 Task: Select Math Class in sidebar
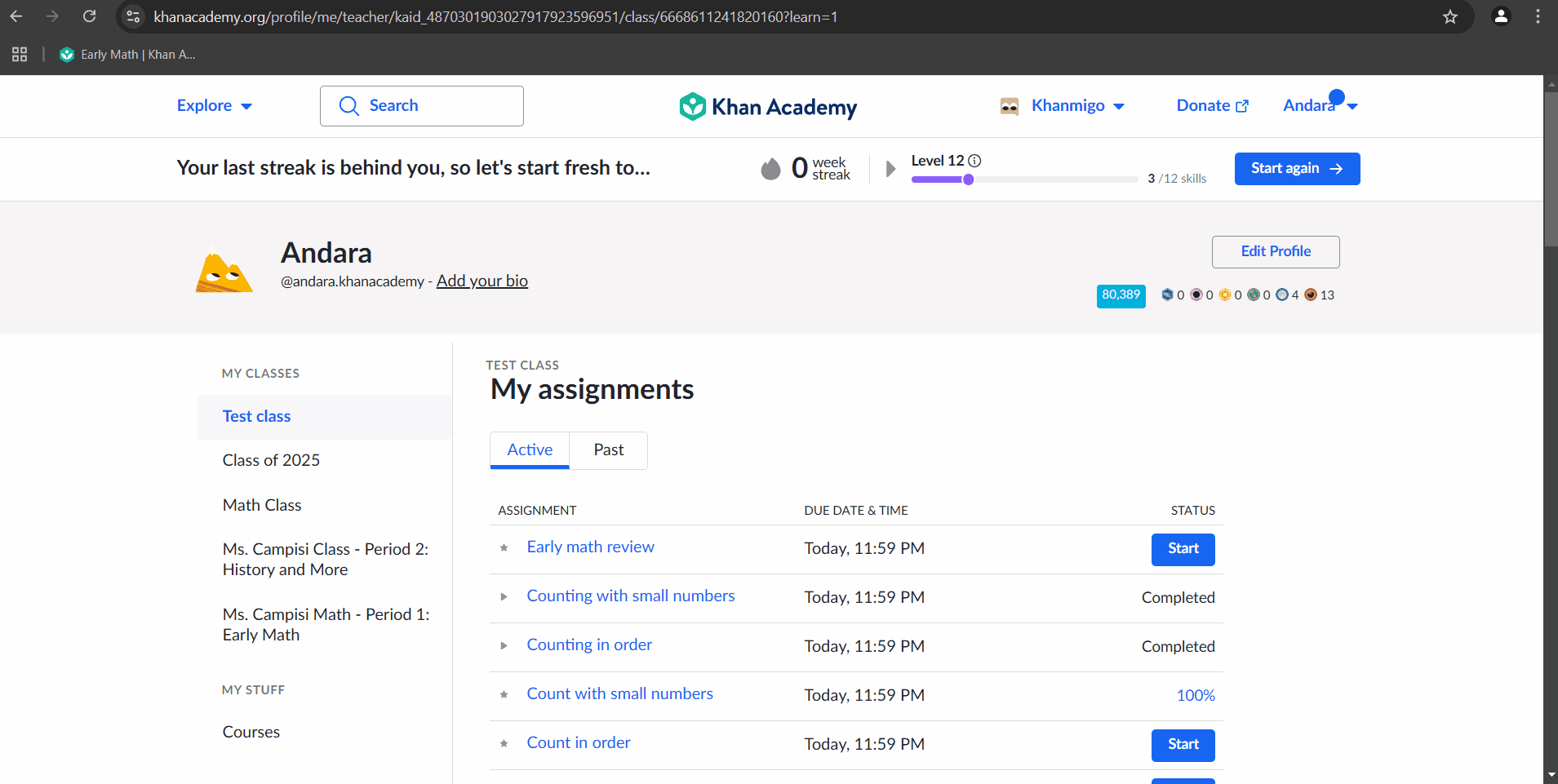262,505
